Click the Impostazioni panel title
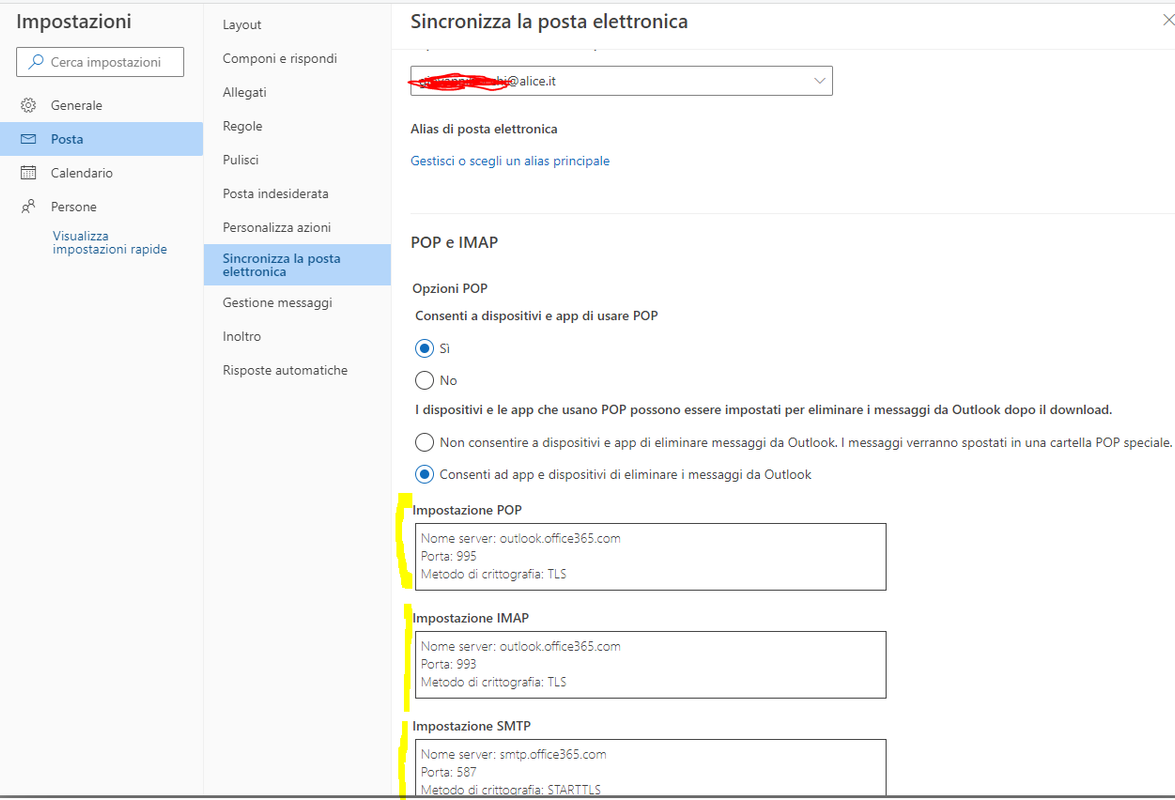This screenshot has height=800, width=1175. pos(73,22)
